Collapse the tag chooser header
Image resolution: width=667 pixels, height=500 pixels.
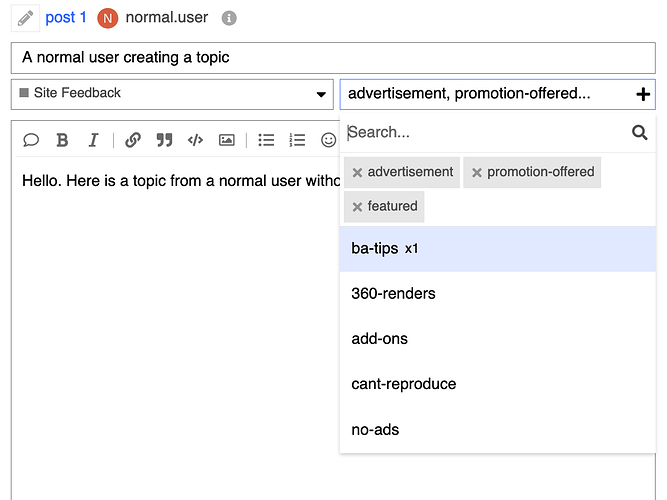[x=497, y=94]
